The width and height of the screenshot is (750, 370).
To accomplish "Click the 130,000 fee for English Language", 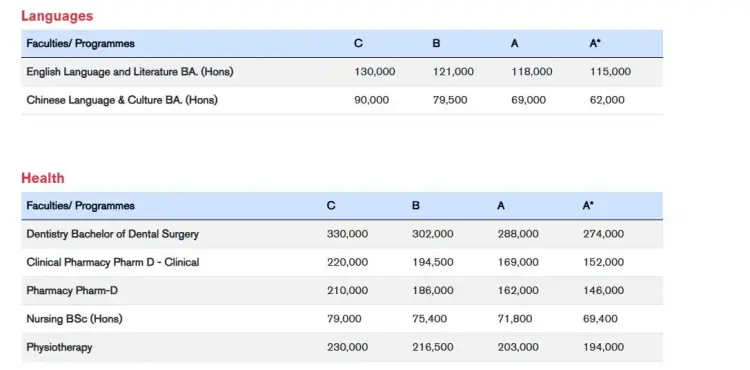I will (x=375, y=72).
